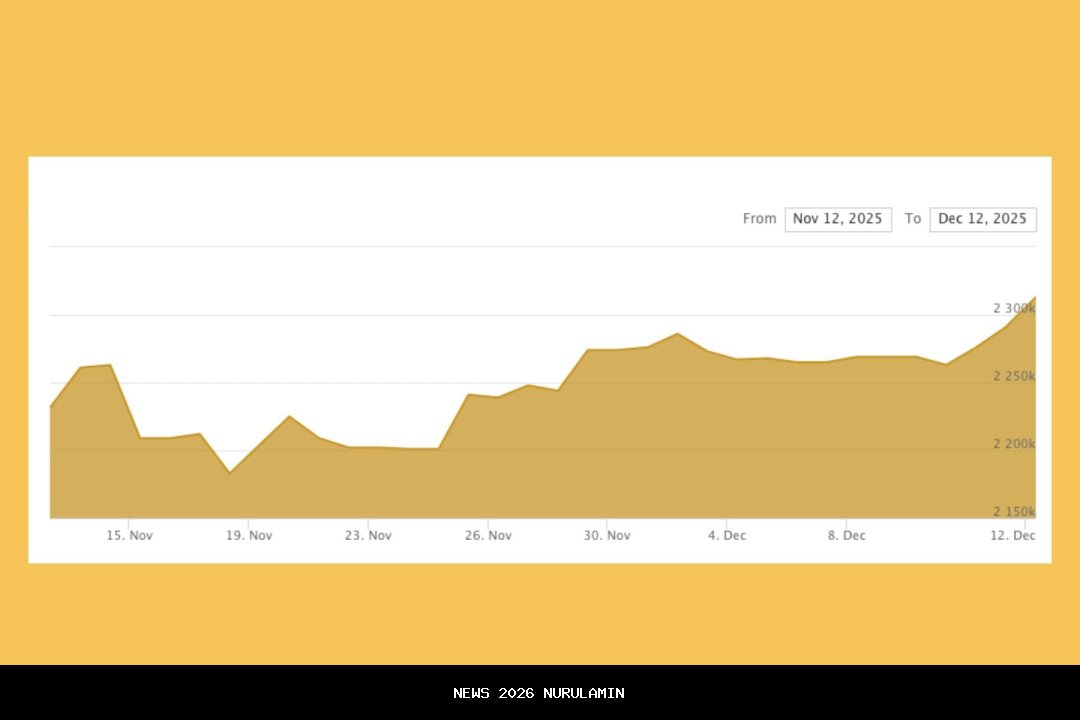Select the 15. Nov x-axis label
This screenshot has width=1080, height=720.
pos(129,536)
